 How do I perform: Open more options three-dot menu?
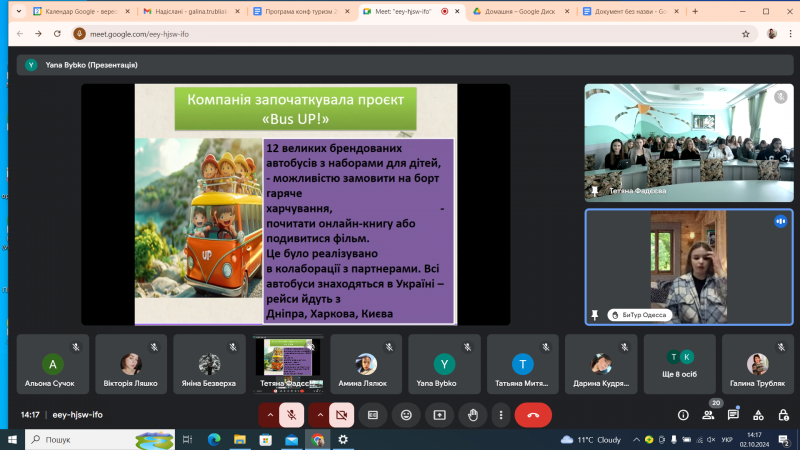click(501, 415)
